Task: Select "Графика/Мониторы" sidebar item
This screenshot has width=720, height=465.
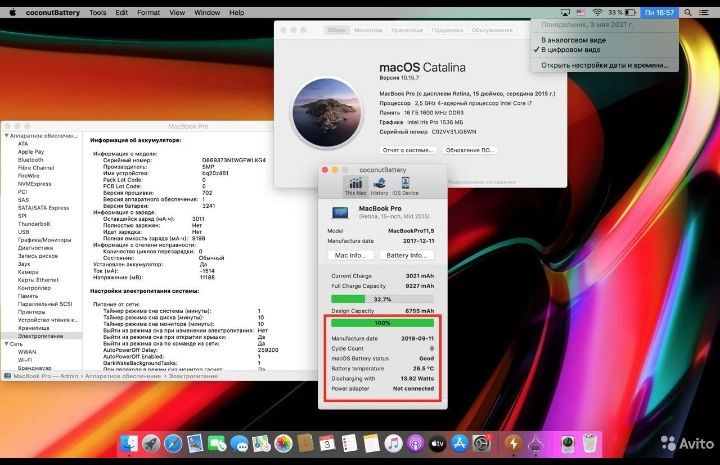Action: click(x=45, y=240)
